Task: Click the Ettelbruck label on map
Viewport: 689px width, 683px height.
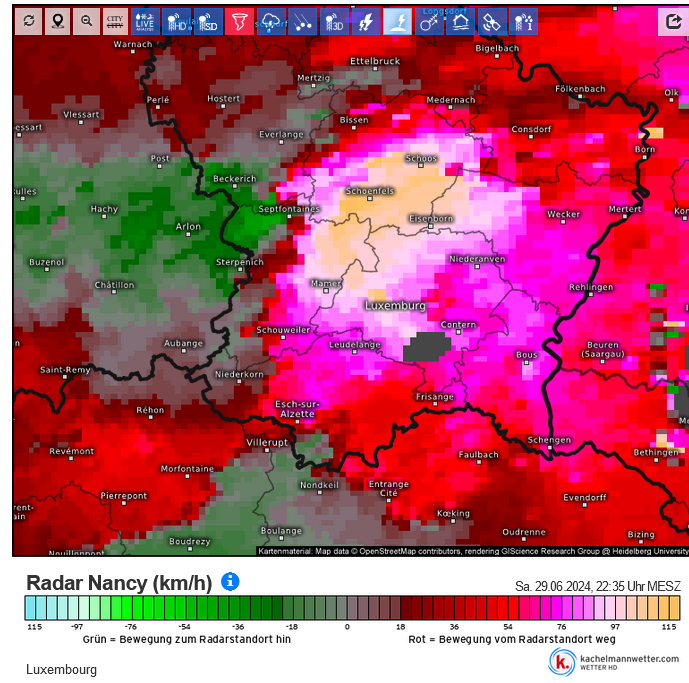Action: click(375, 61)
